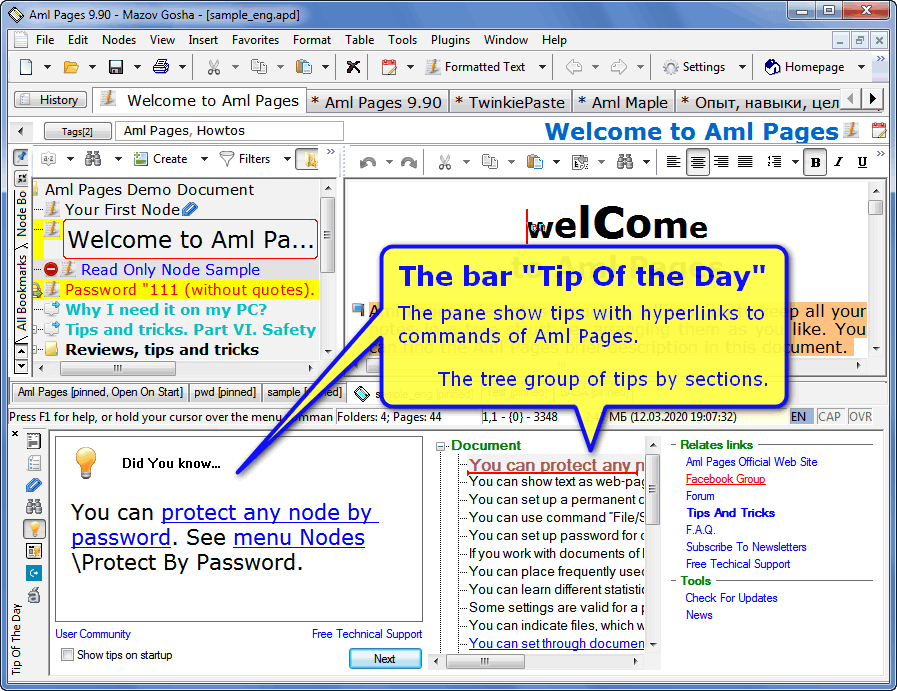Switch to the Aml Maple tab
The width and height of the screenshot is (897, 691).
tap(623, 102)
